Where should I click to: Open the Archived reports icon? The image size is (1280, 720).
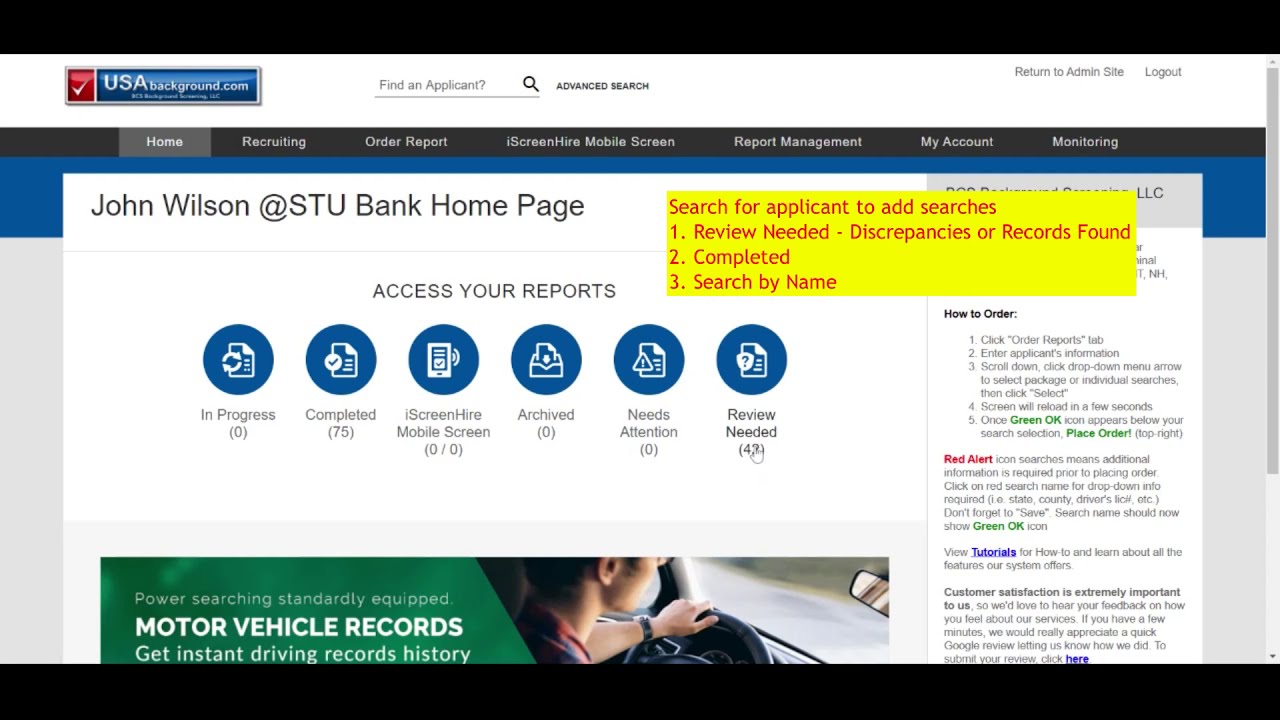click(546, 360)
